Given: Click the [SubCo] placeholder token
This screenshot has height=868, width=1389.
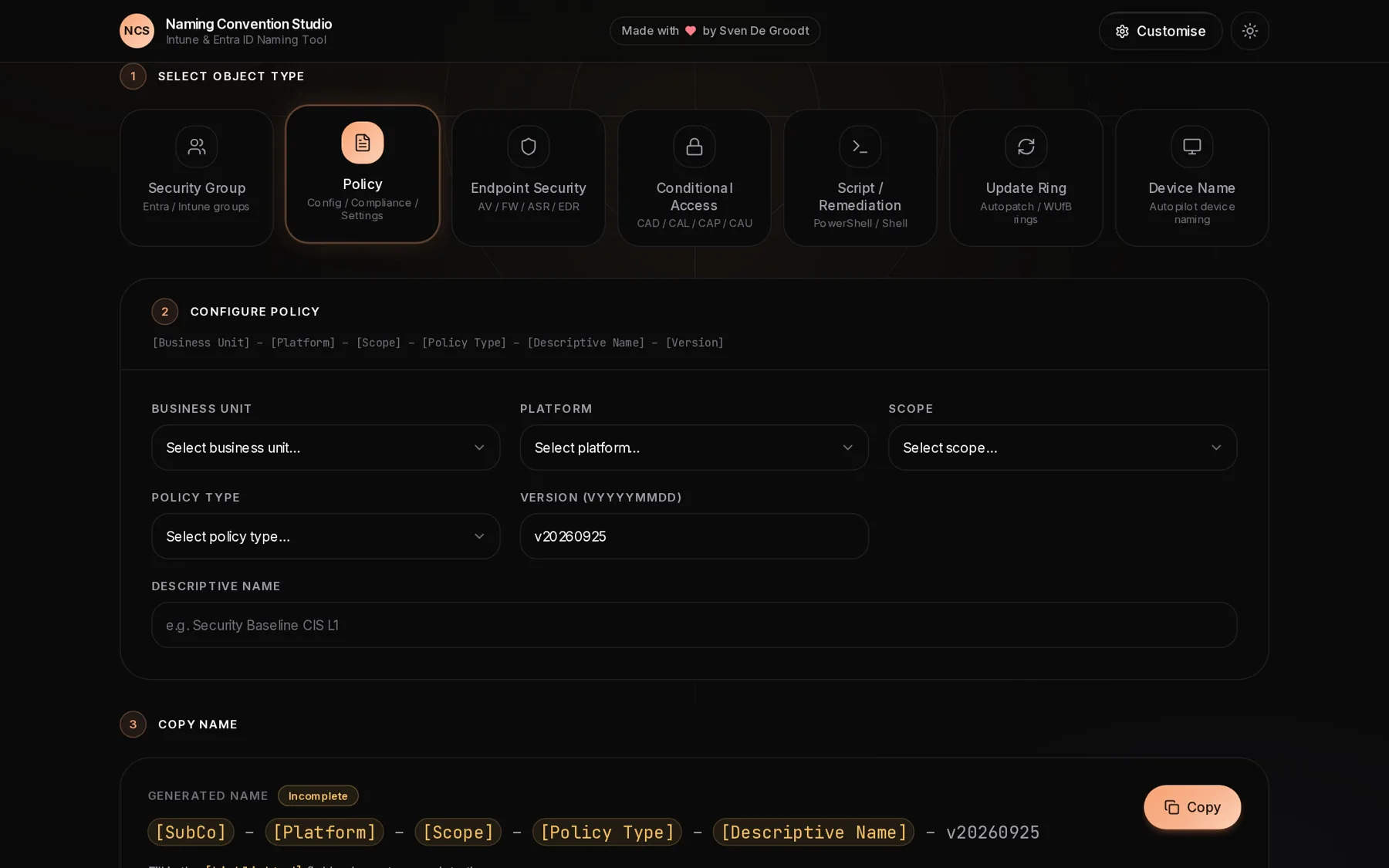Looking at the screenshot, I should 191,832.
